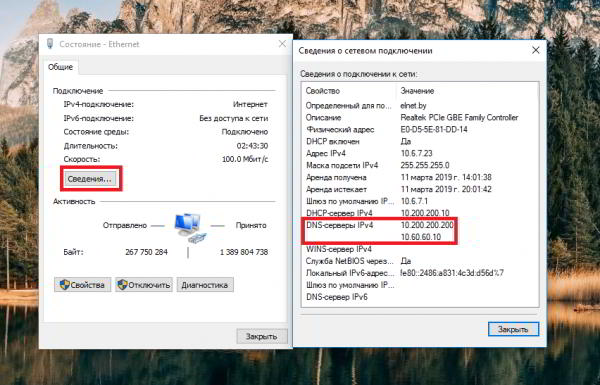
Task: Select the Физический адрес row
Action: point(420,129)
